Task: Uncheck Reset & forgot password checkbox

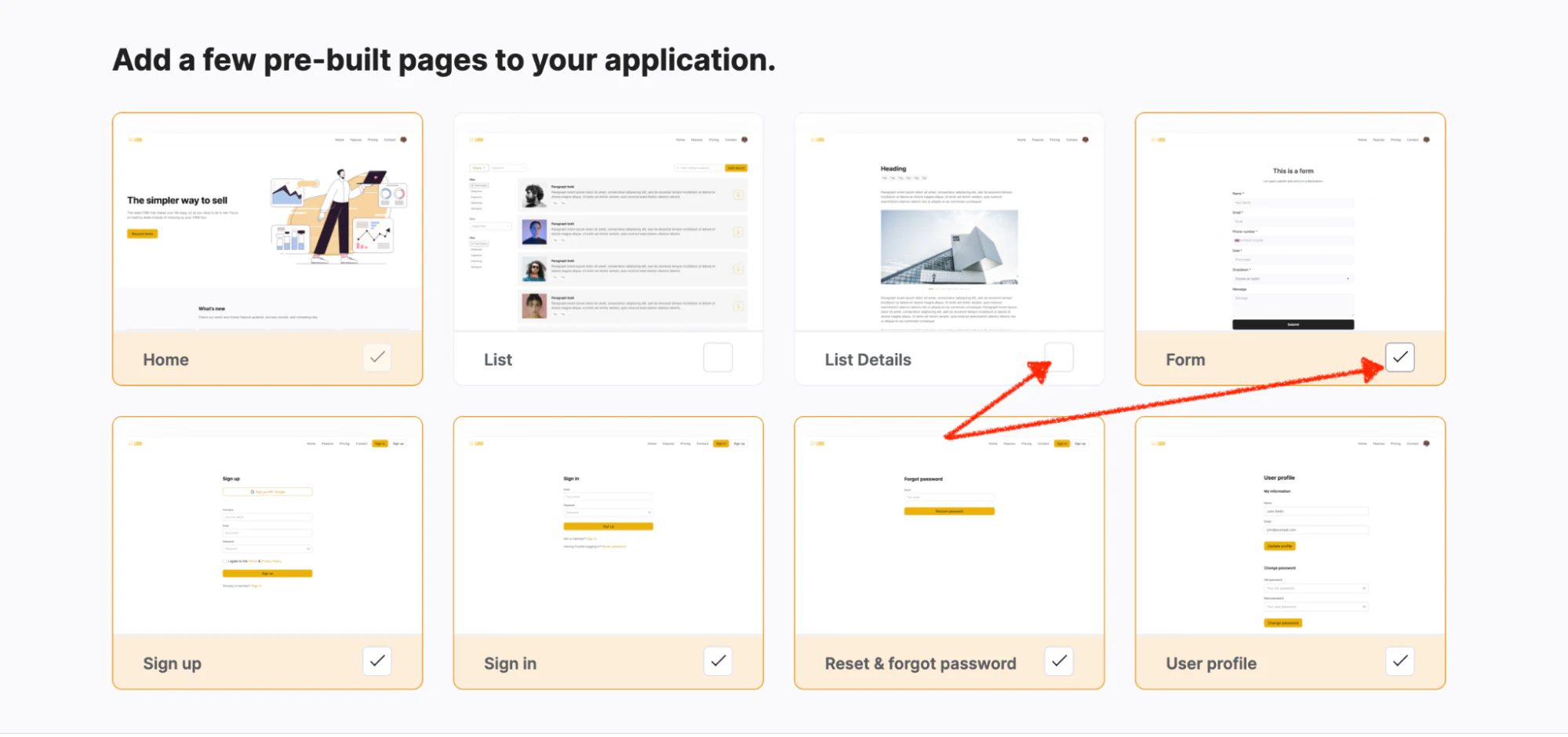Action: (1059, 661)
